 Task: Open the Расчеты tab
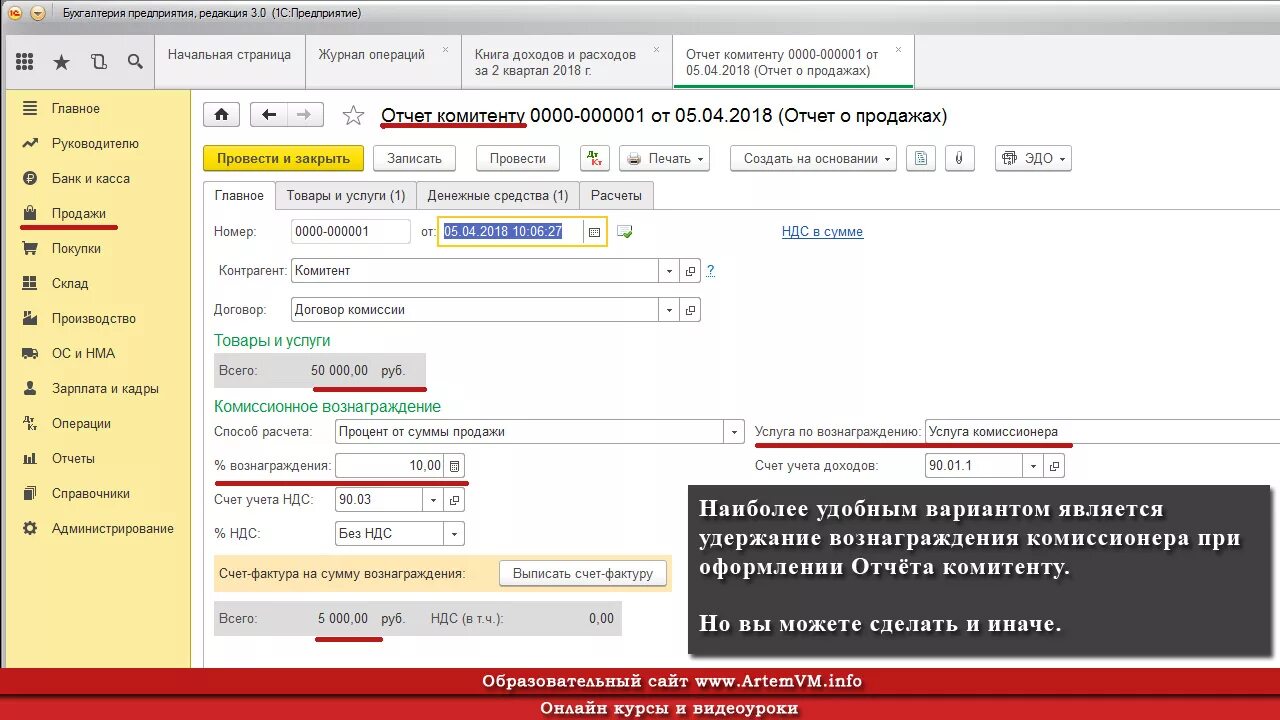tap(616, 196)
